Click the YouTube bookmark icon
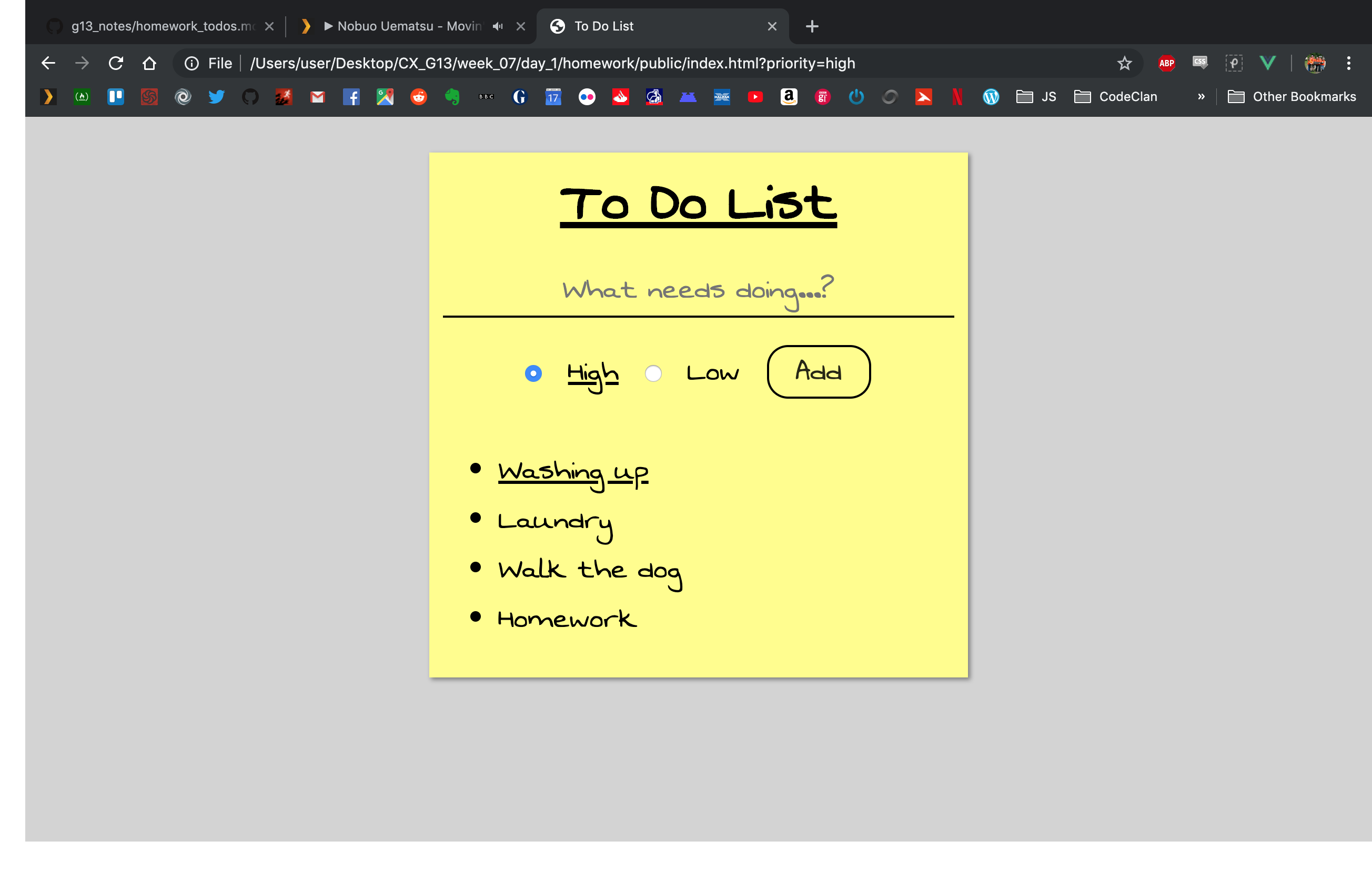This screenshot has height=871, width=1372. [755, 97]
